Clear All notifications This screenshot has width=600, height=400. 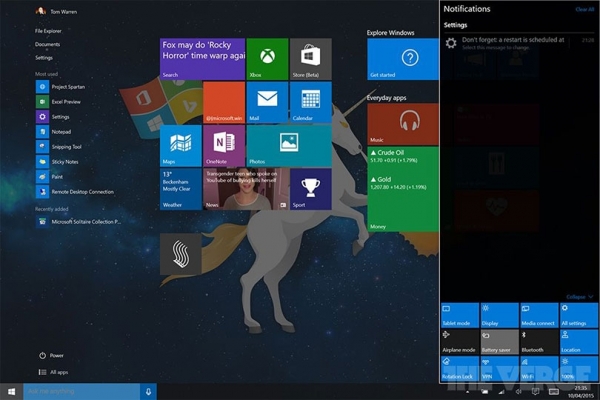pos(585,9)
